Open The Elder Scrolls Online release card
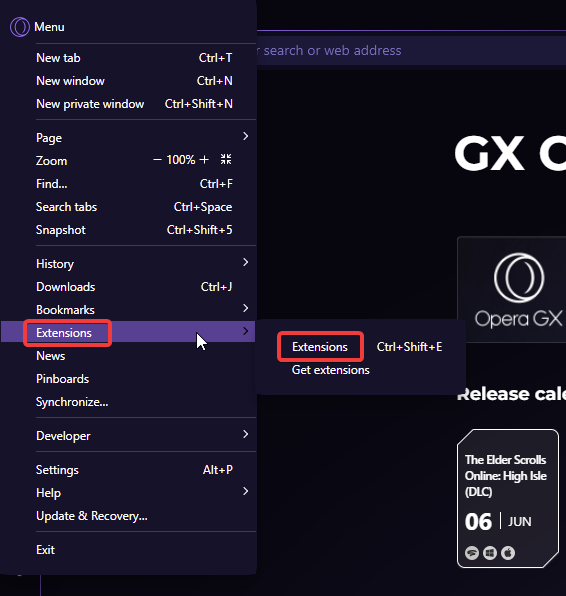 click(x=508, y=498)
